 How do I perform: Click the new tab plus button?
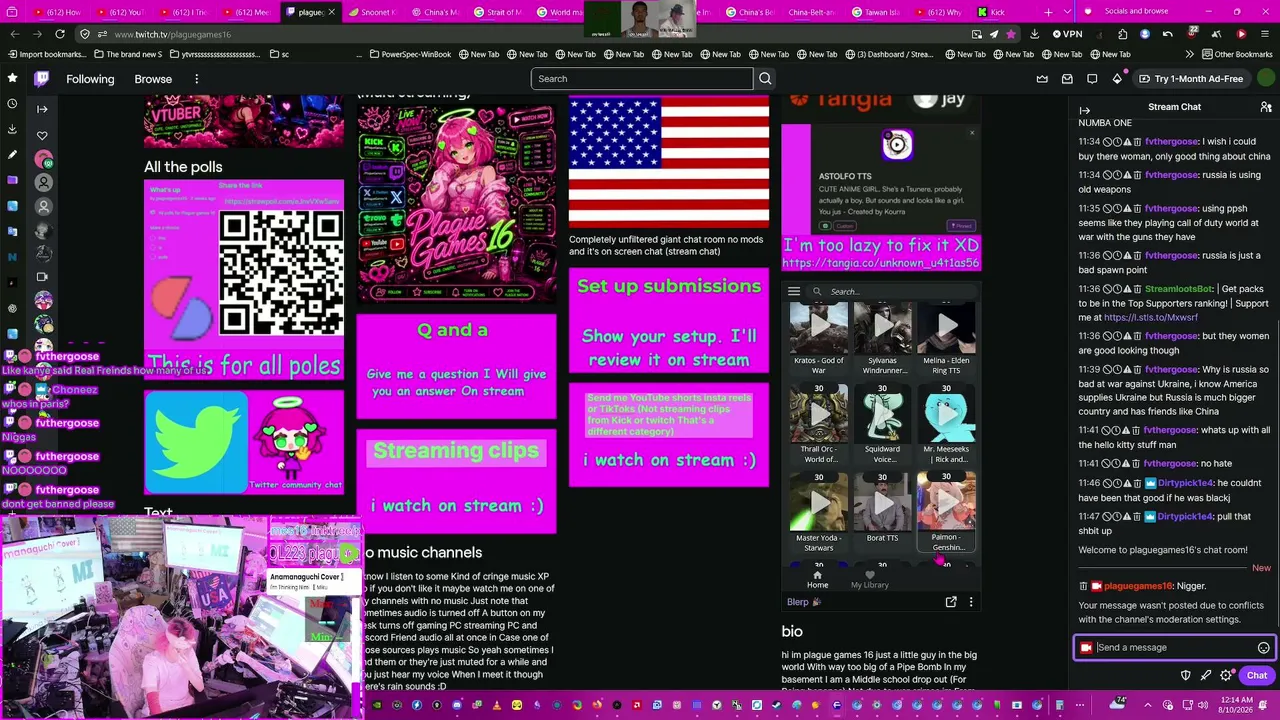coord(1048,12)
